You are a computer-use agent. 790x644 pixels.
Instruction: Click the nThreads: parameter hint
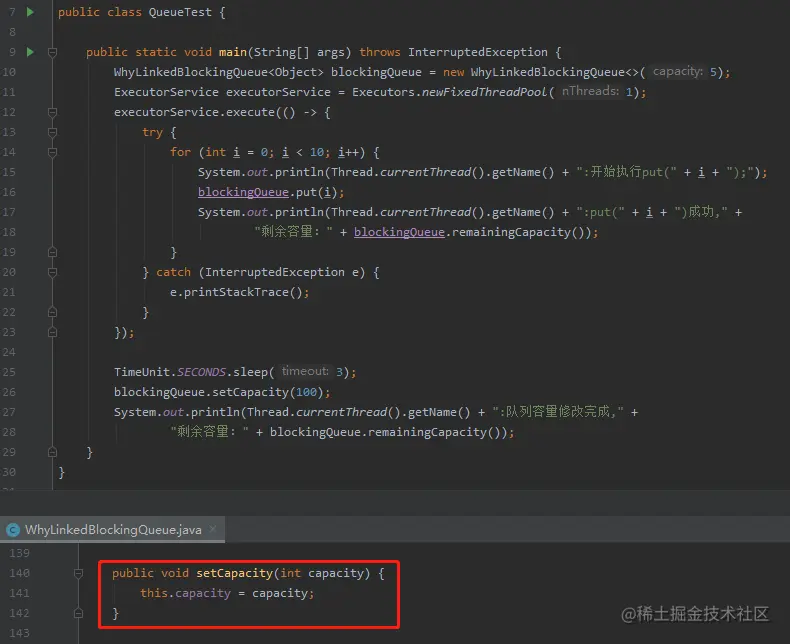[x=590, y=91]
